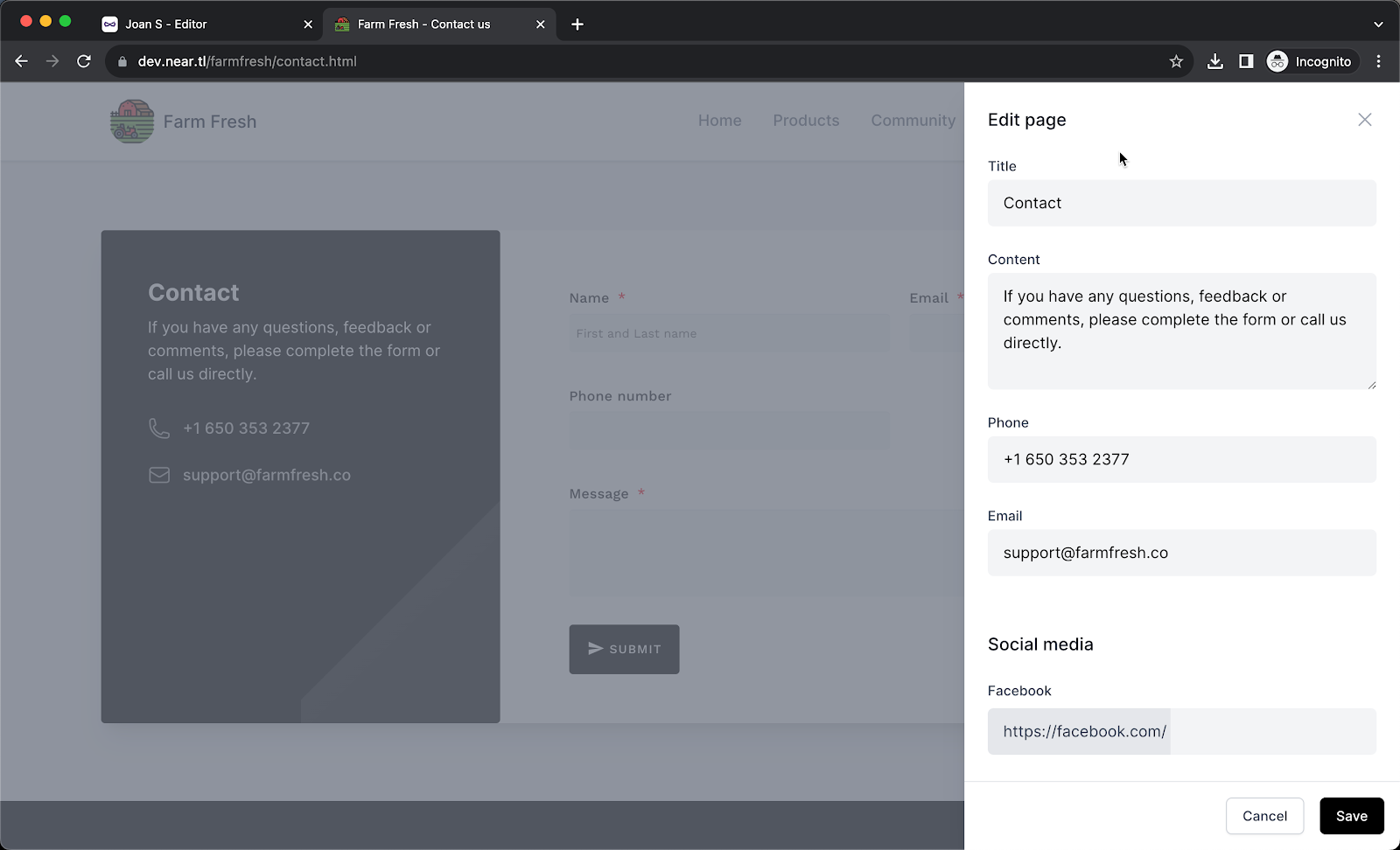The height and width of the screenshot is (850, 1400).
Task: Click the Cancel button
Action: click(1264, 816)
